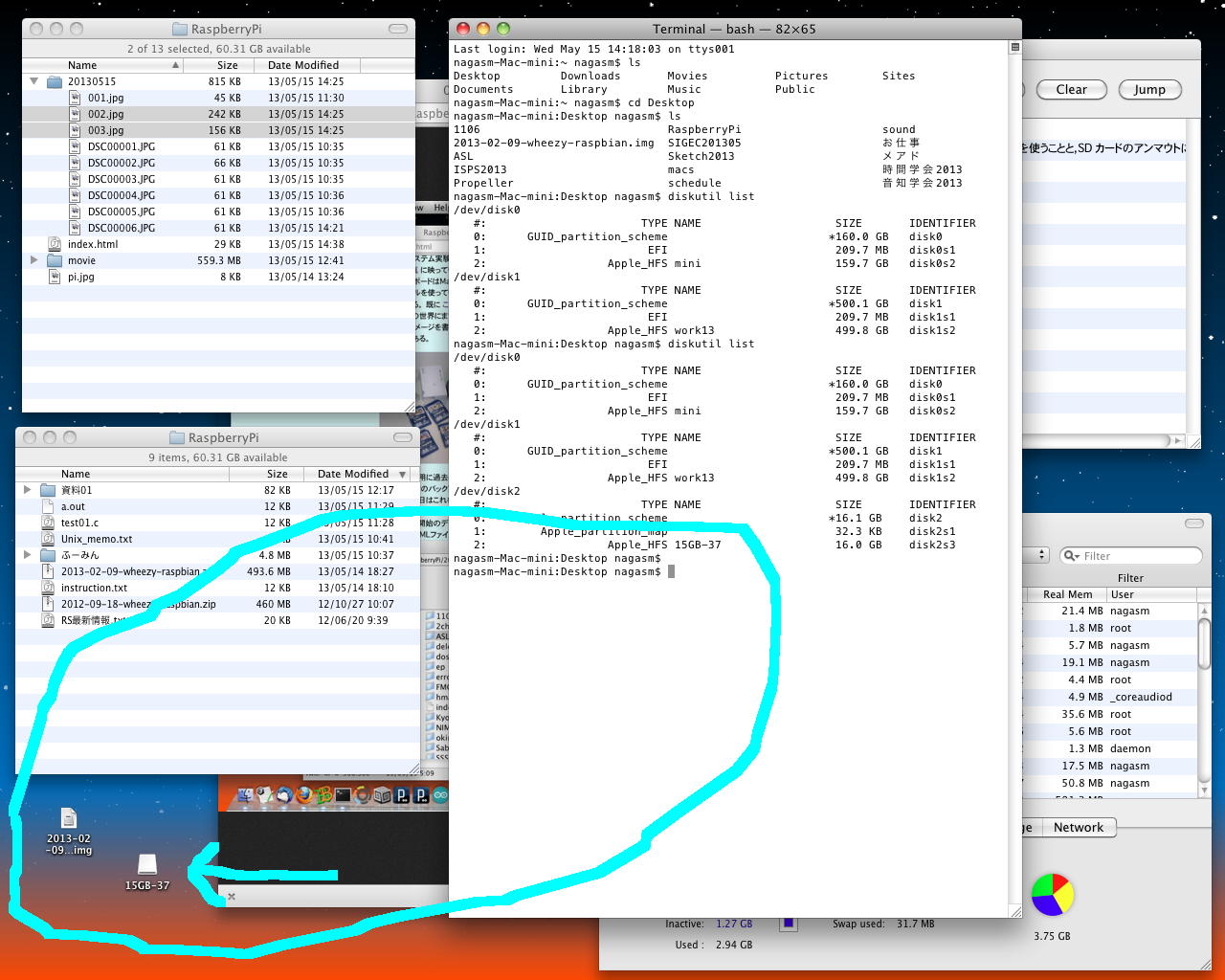Launch Thunderbird mail from the Dock
Viewport: 1225px width, 980px height.
pyautogui.click(x=284, y=795)
